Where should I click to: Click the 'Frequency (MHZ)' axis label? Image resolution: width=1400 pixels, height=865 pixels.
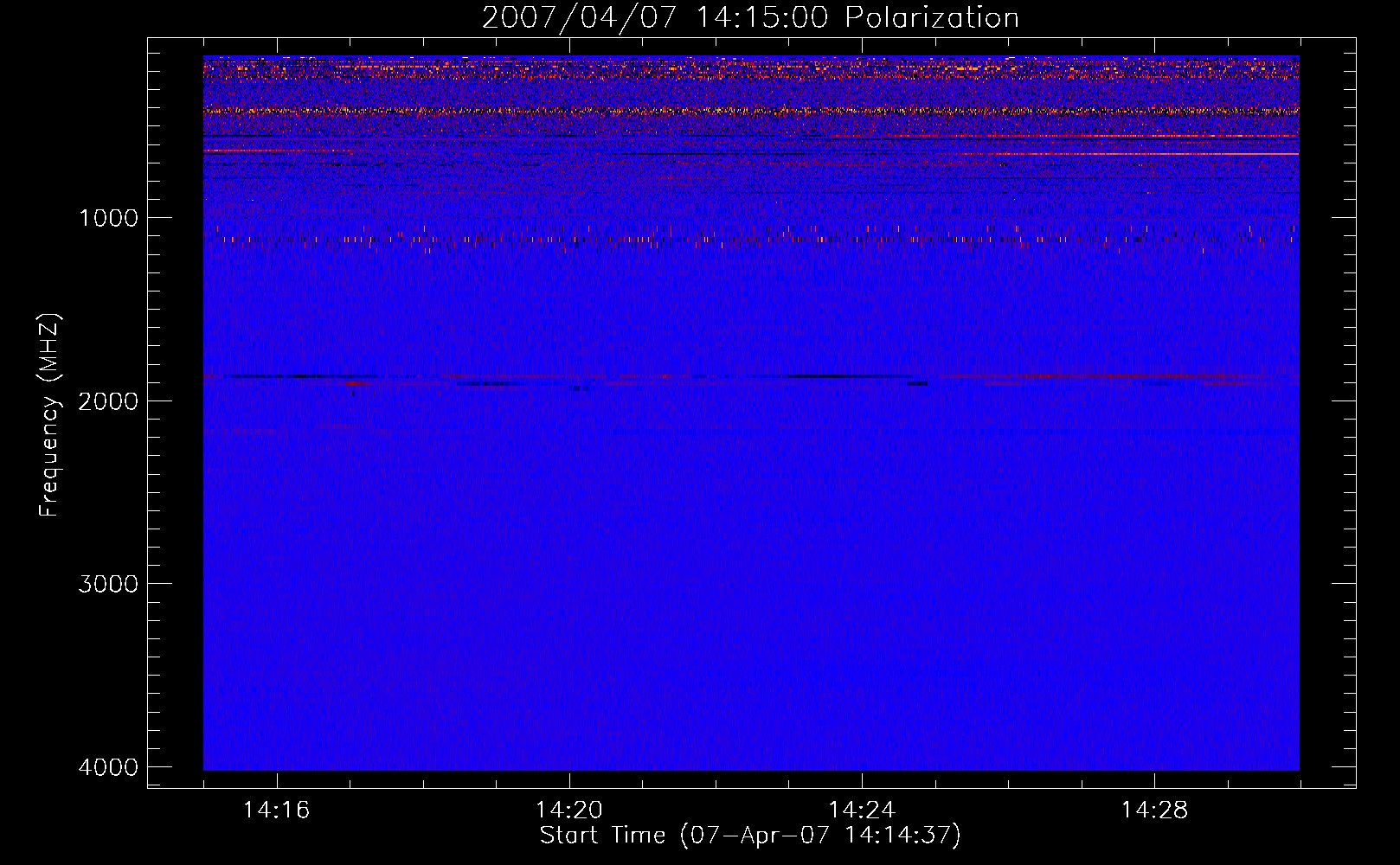[x=49, y=414]
